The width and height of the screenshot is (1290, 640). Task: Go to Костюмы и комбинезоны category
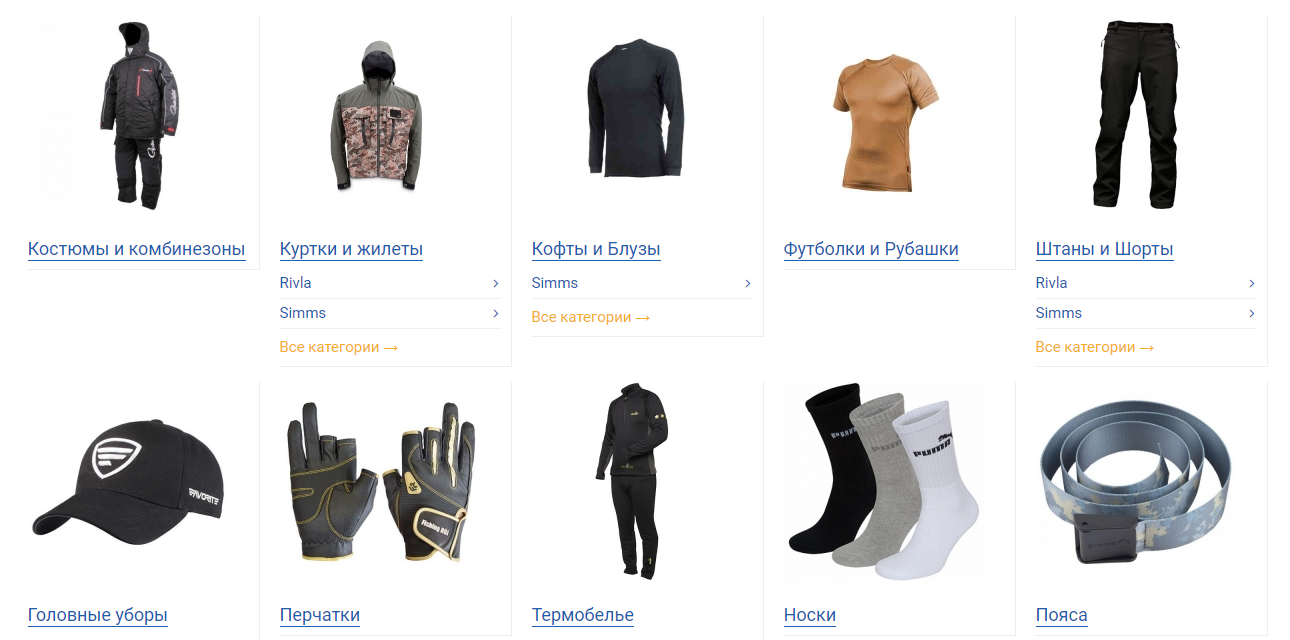(x=137, y=249)
